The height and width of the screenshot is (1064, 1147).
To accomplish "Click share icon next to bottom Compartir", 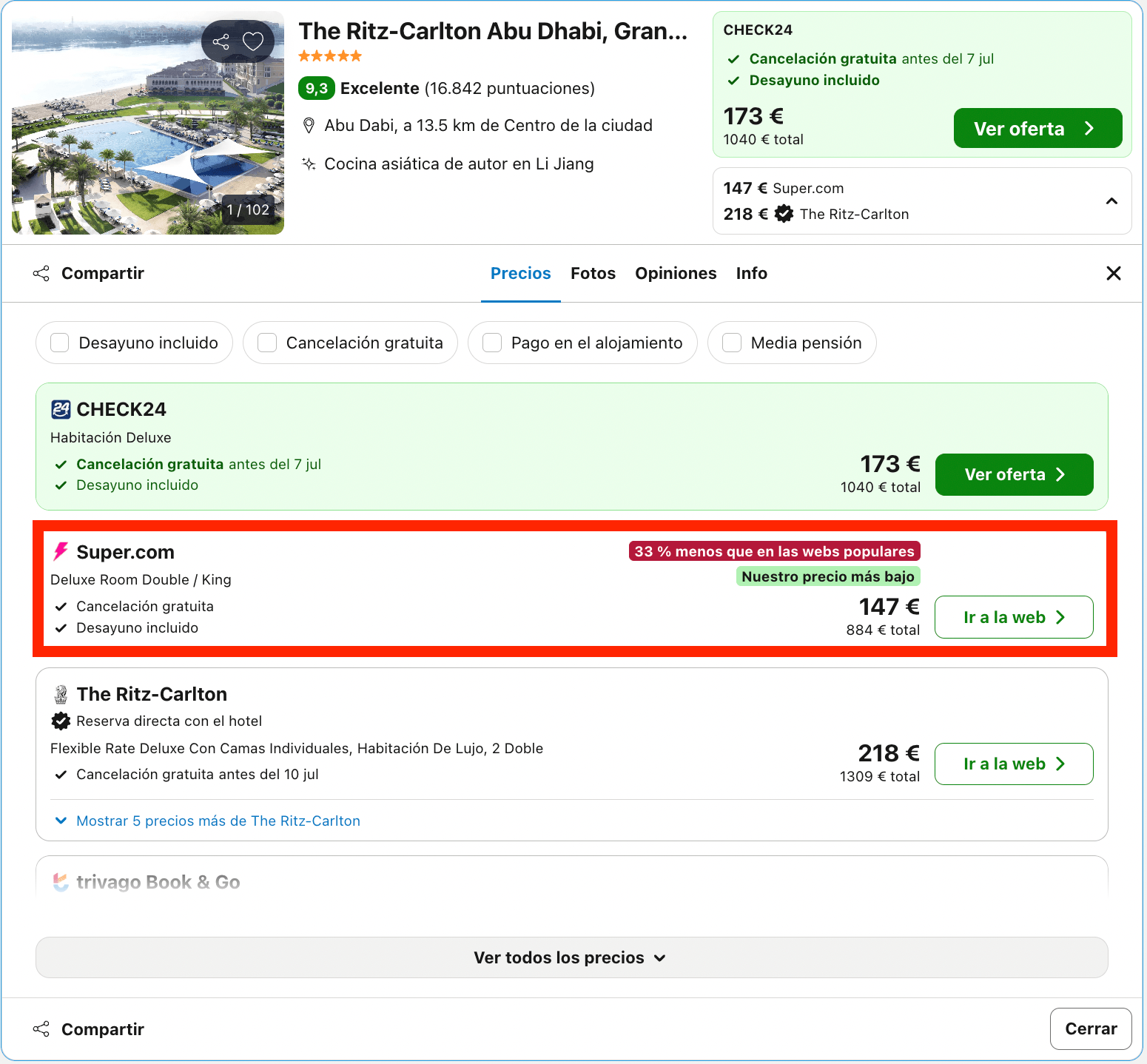I will tap(41, 1029).
